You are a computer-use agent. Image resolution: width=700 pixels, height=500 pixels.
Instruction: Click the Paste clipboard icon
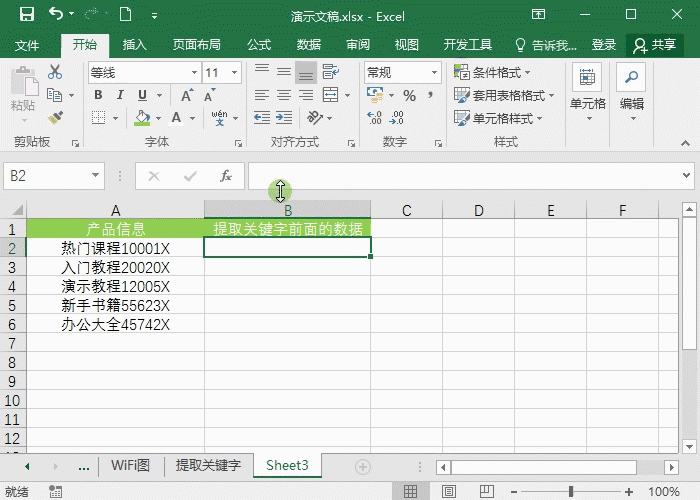(23, 81)
